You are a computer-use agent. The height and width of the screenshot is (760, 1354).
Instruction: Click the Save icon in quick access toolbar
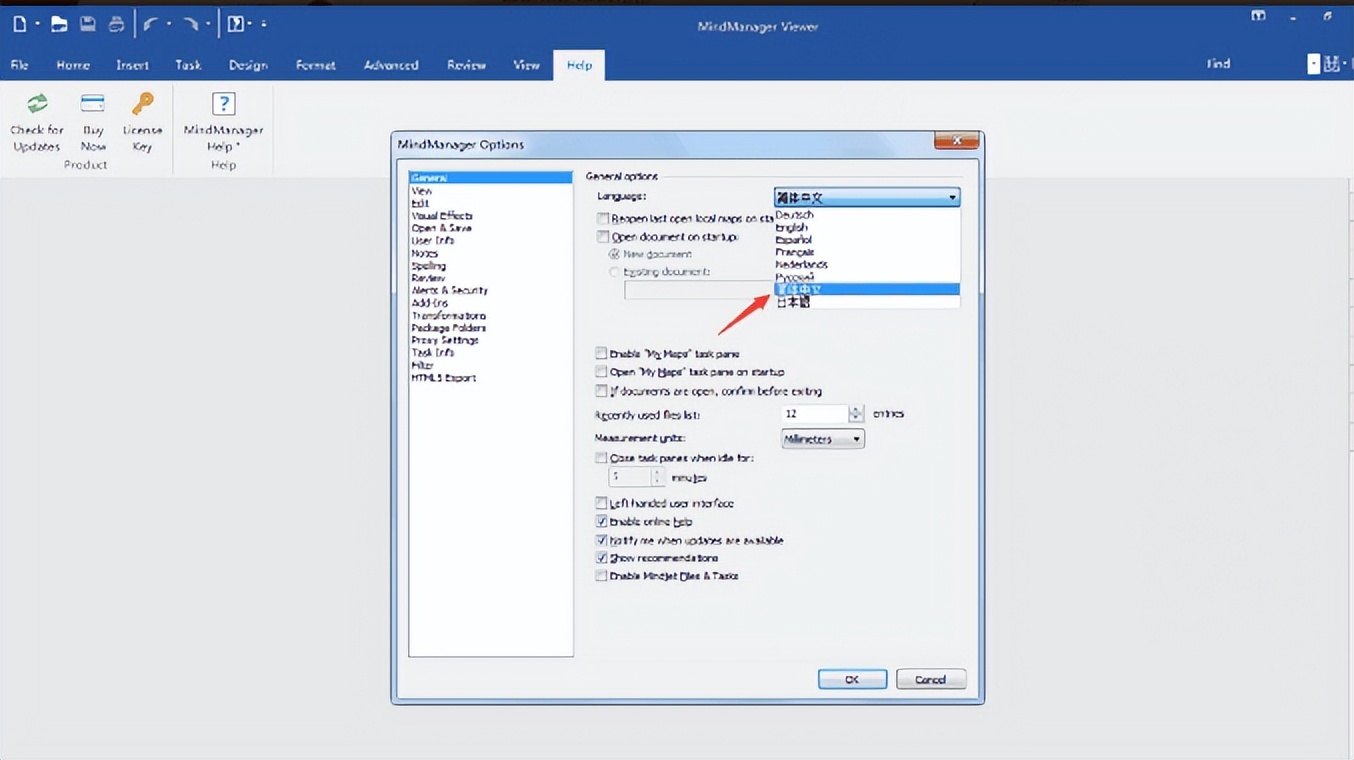point(88,24)
